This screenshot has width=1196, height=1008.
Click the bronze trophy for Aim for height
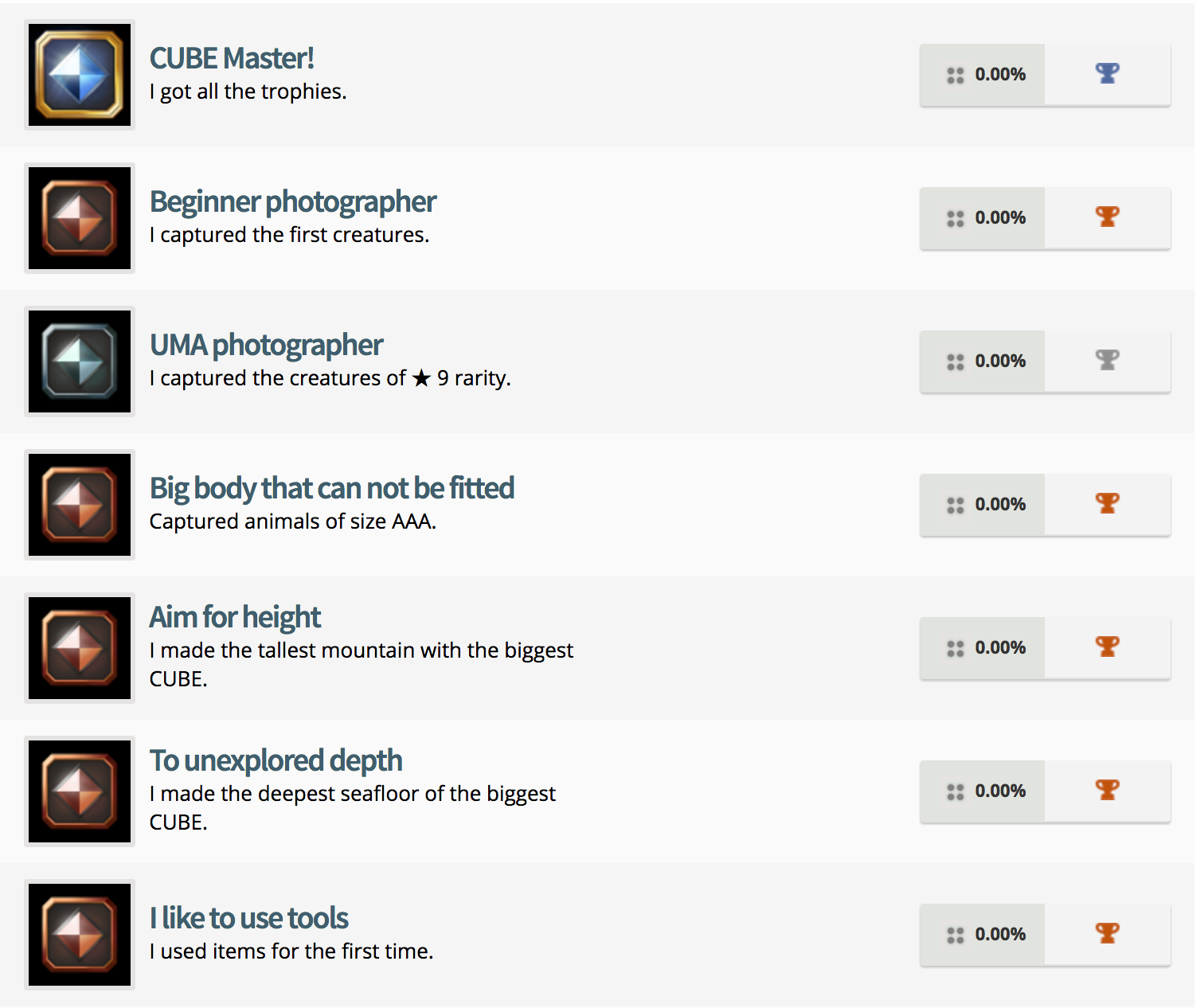coord(1107,647)
